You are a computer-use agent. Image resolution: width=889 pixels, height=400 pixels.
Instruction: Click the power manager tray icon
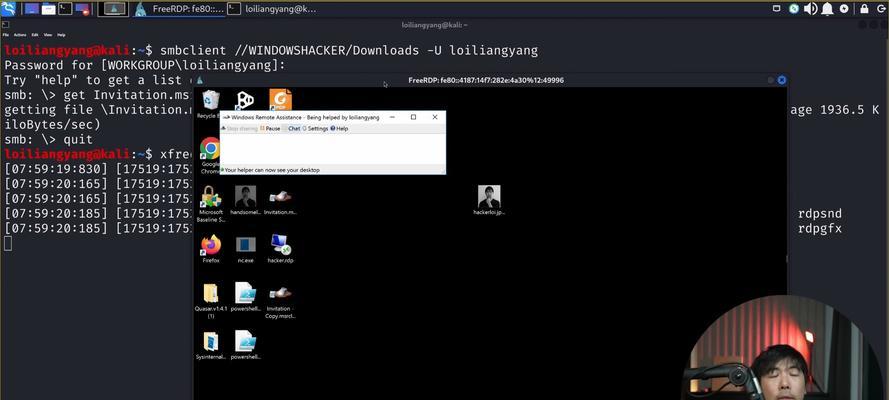coord(844,8)
